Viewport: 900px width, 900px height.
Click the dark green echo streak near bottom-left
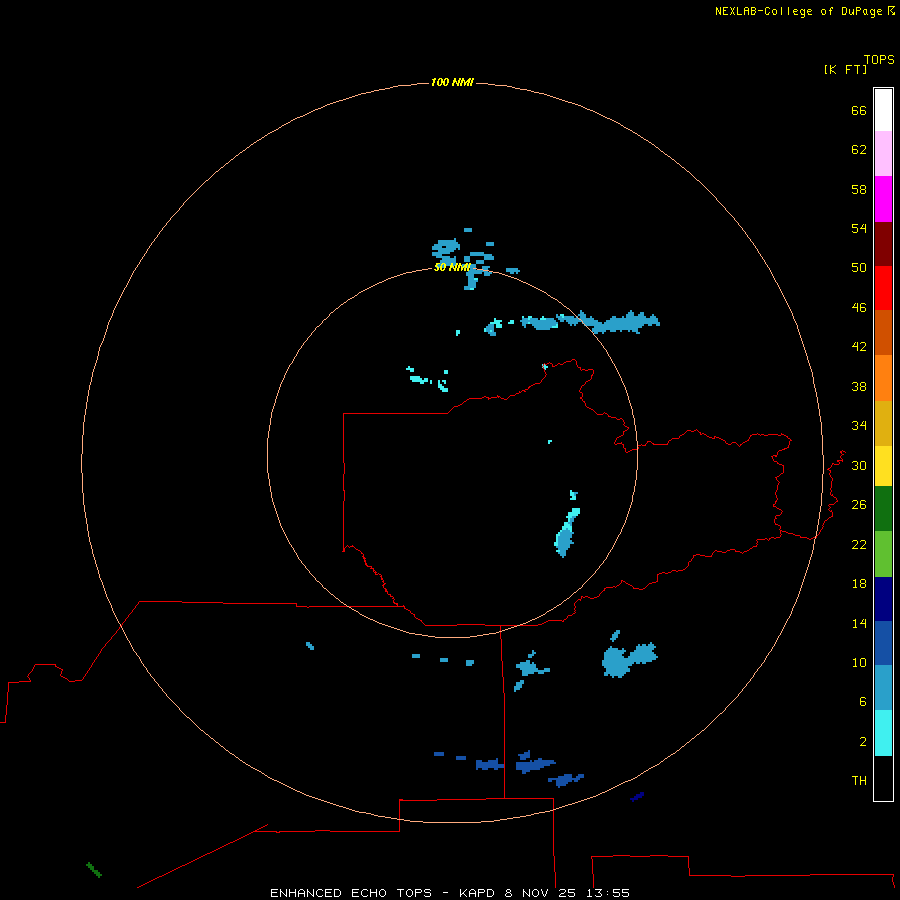click(94, 870)
